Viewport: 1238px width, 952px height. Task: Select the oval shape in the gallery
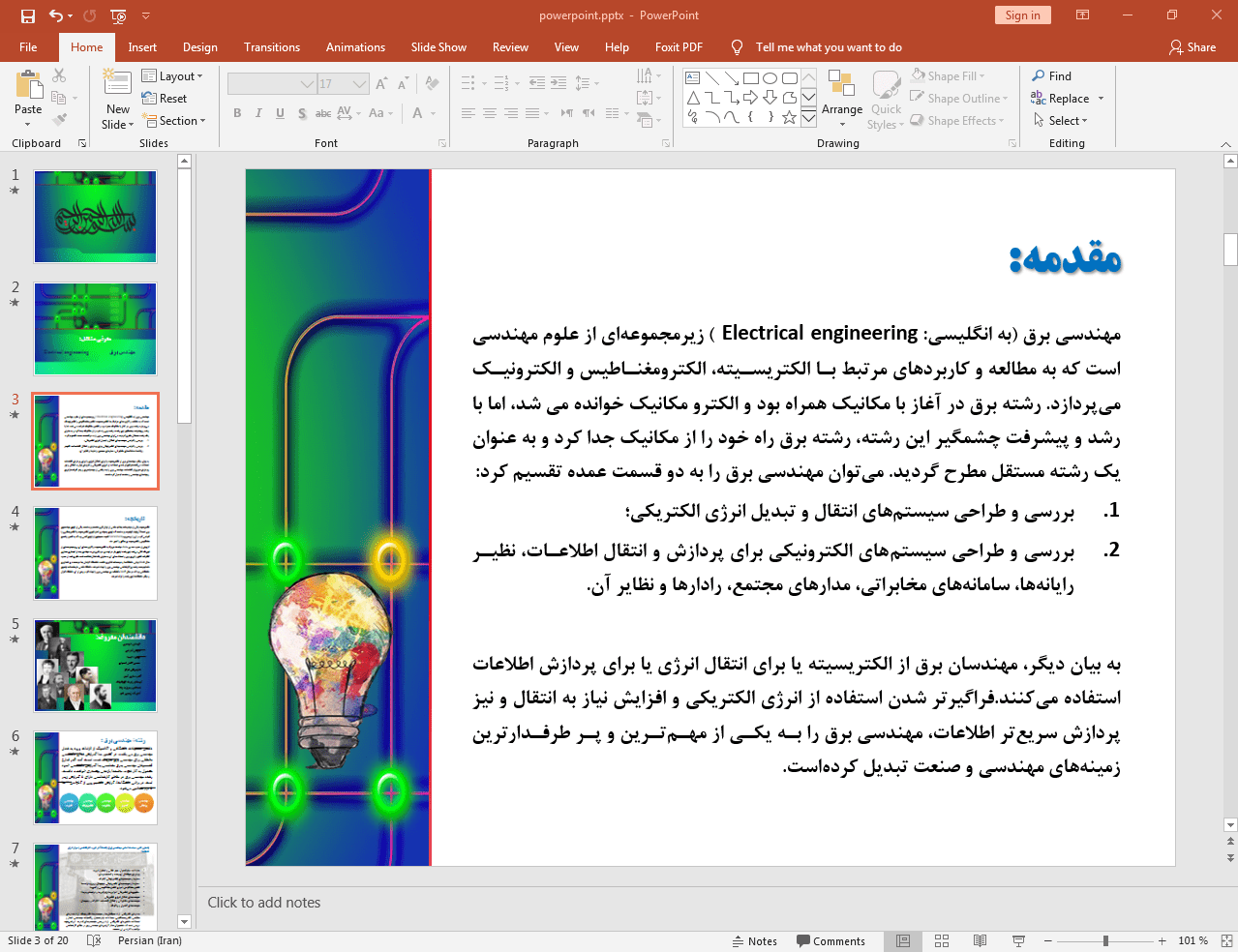point(770,78)
